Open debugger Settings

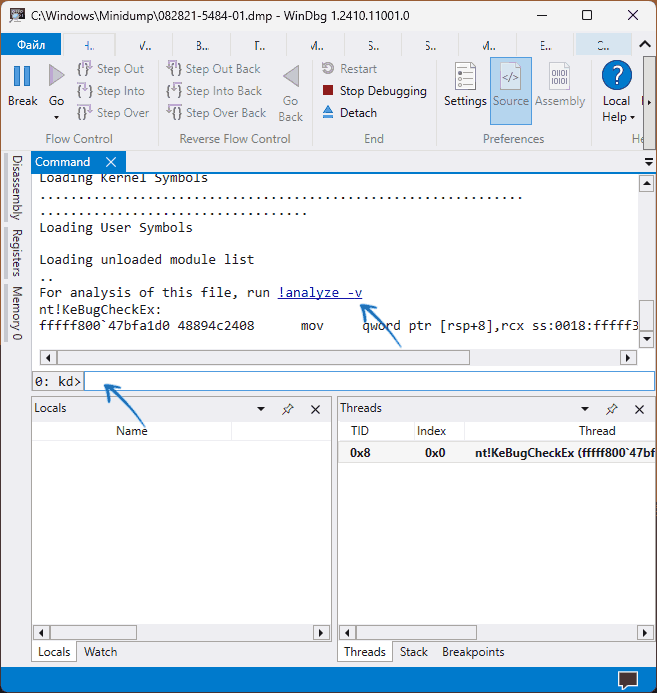pos(465,85)
